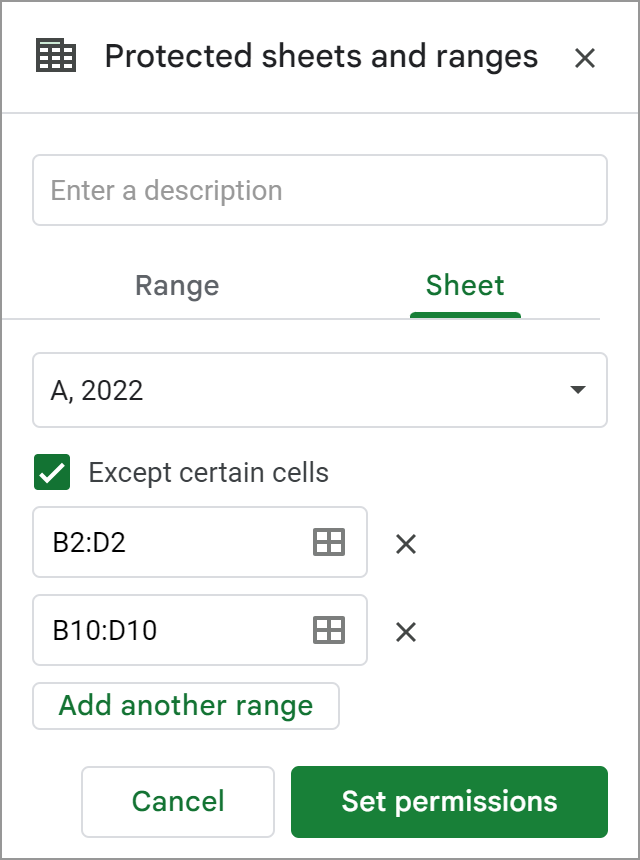Viewport: 640px width, 860px height.
Task: Cancel the protection setup
Action: 178,802
